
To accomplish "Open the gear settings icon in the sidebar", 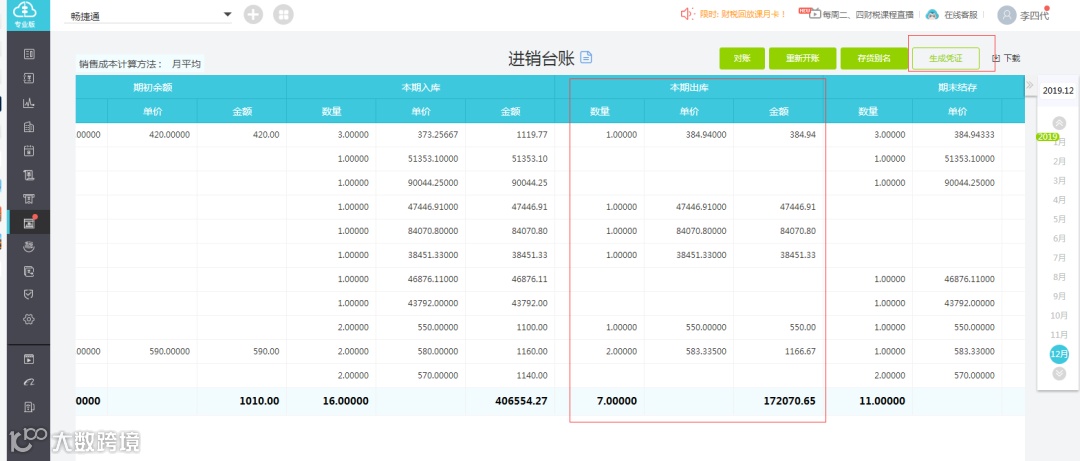I will 29,319.
